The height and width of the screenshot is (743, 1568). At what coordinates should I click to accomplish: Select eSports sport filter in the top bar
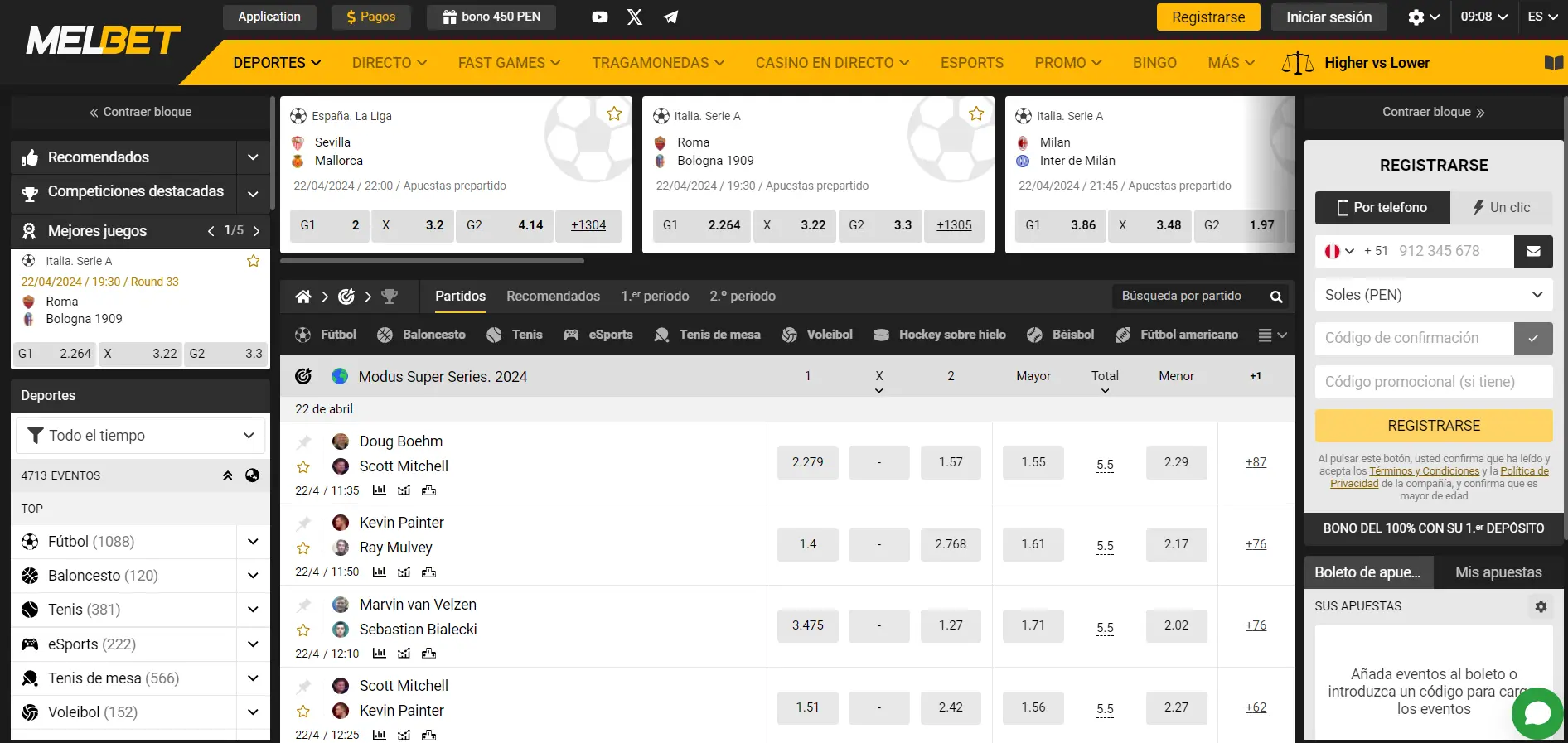598,335
